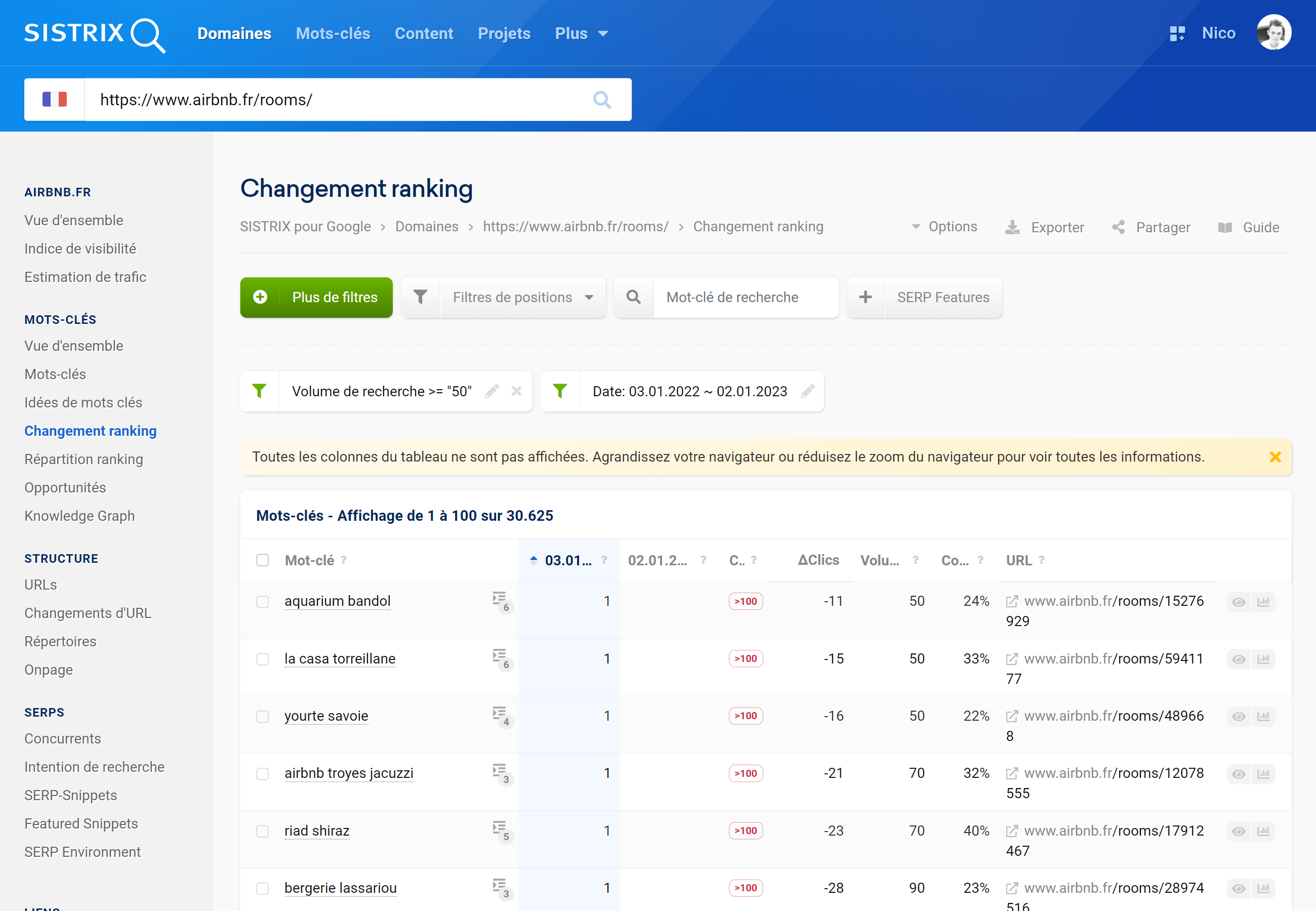Open the Projets top menu

tap(504, 34)
